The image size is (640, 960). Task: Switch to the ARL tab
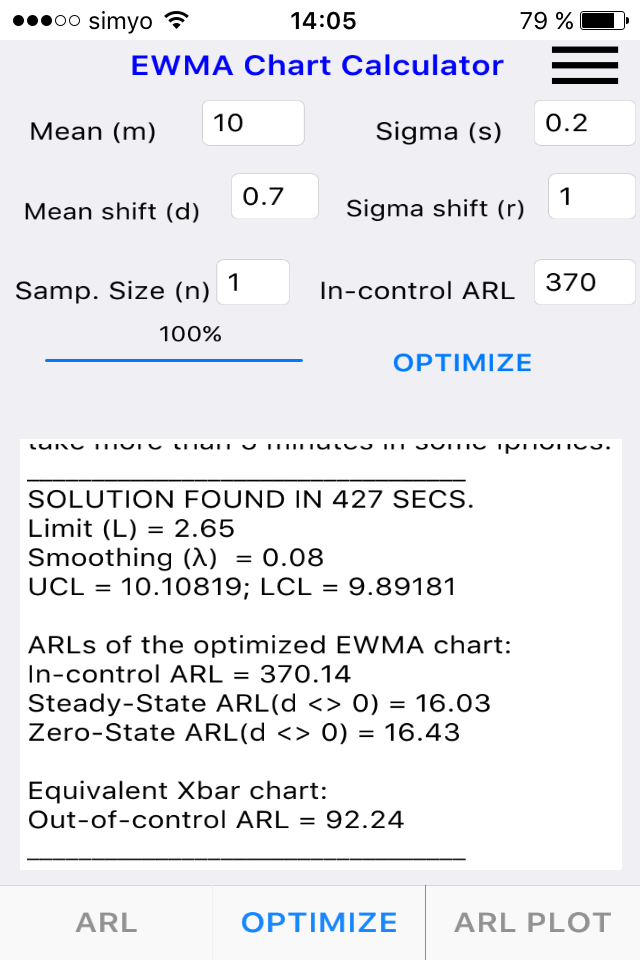coord(106,922)
